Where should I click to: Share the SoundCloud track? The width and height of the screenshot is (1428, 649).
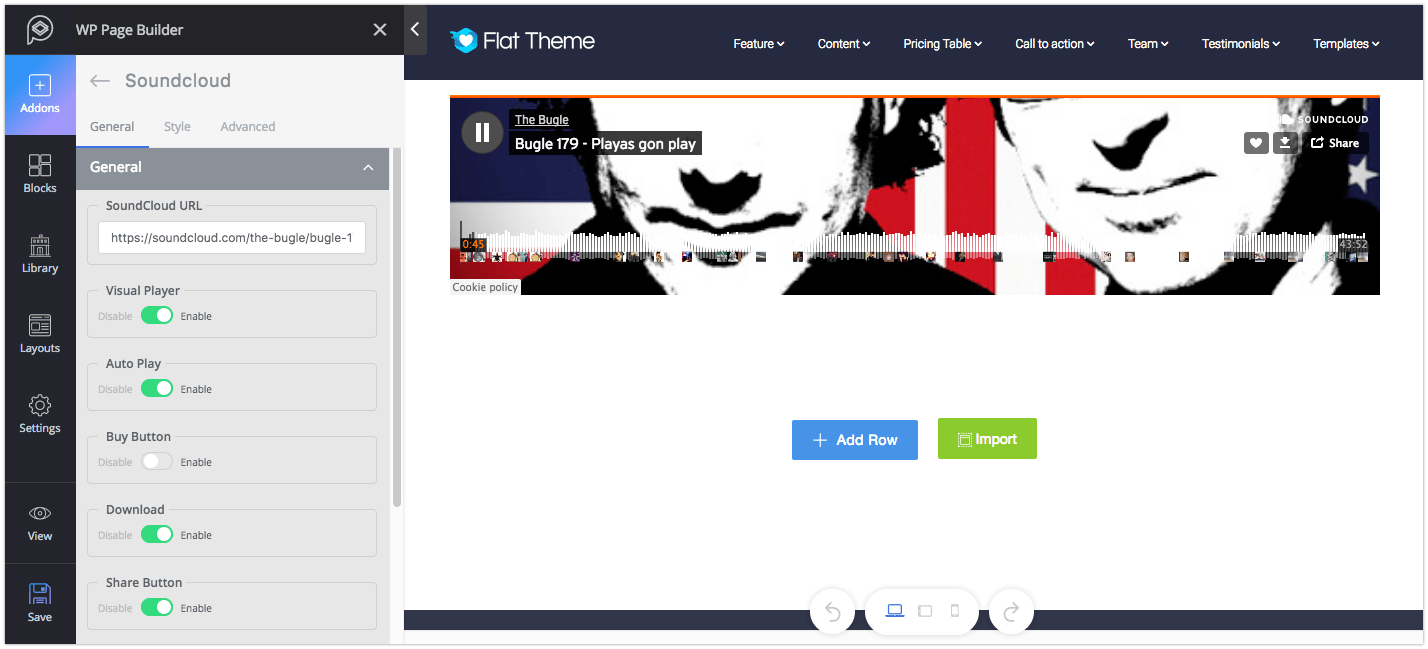(1335, 143)
